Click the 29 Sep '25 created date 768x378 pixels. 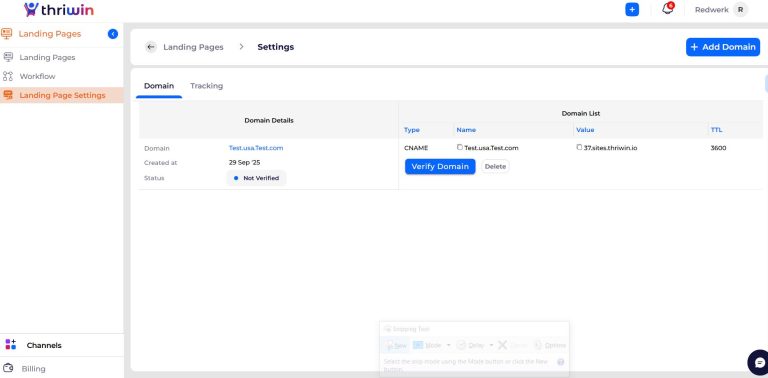tap(244, 163)
